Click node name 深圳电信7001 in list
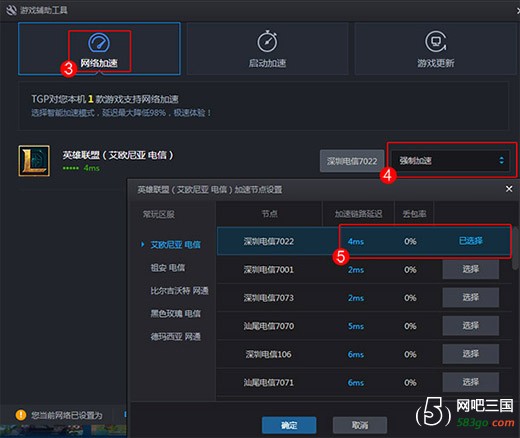The image size is (520, 438). 269,269
